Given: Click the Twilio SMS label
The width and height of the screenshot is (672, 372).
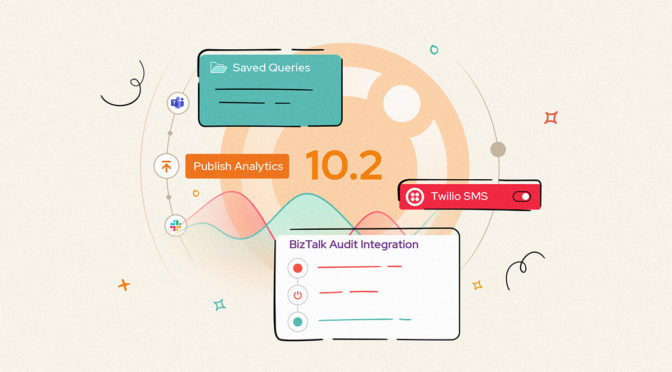Looking at the screenshot, I should (x=459, y=196).
